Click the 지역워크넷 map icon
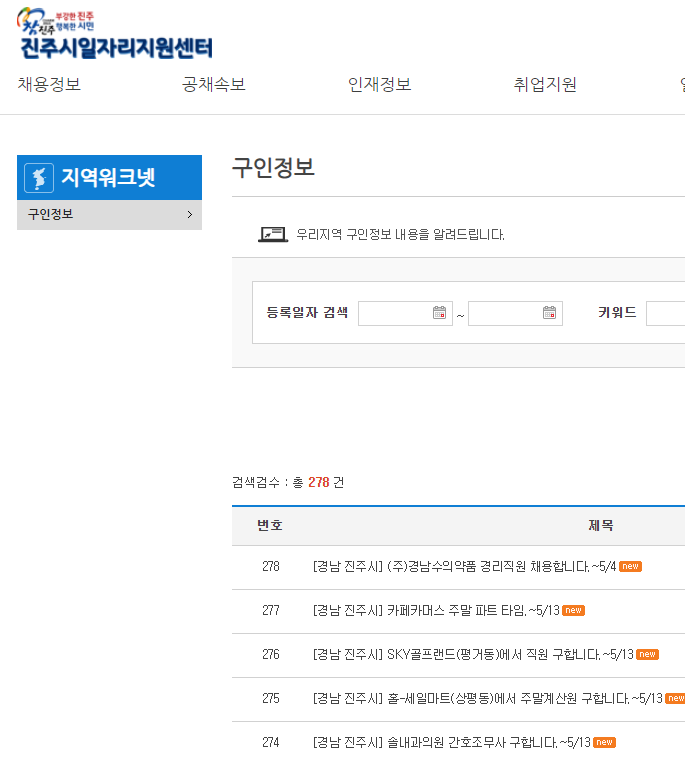 click(39, 178)
